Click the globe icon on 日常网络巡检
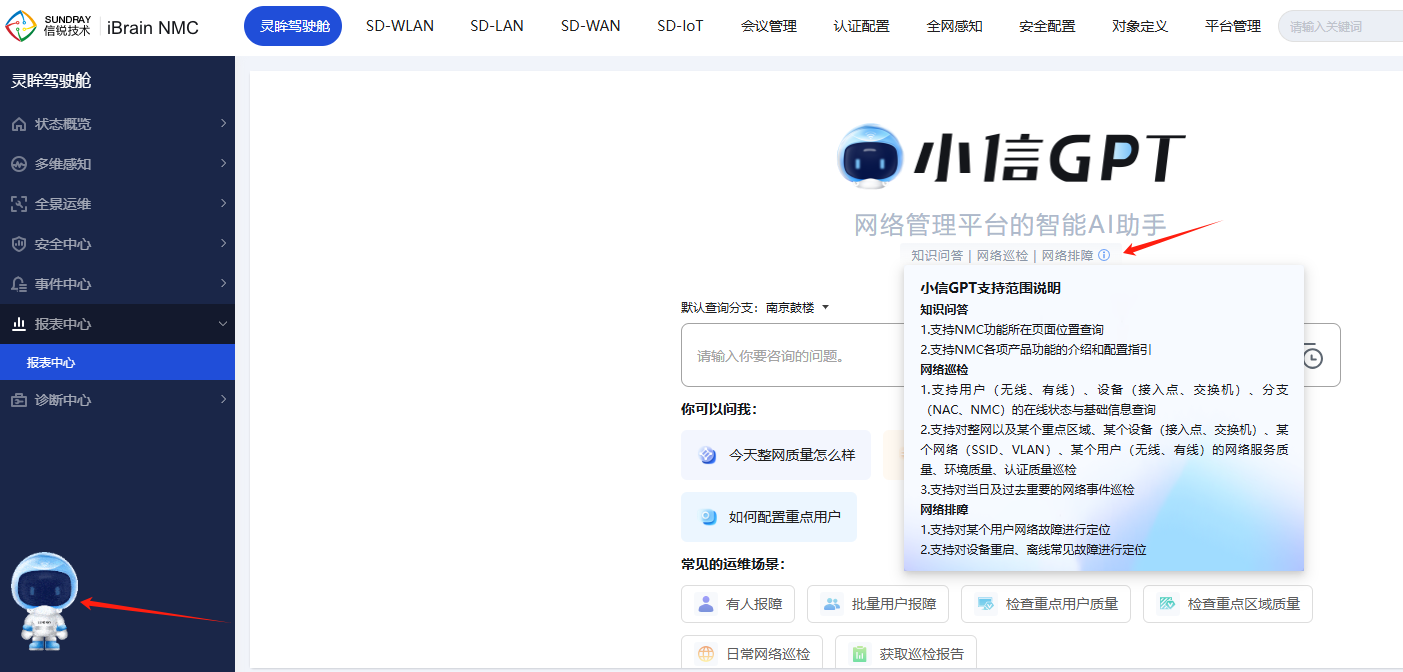This screenshot has height=672, width=1403. coord(706,654)
